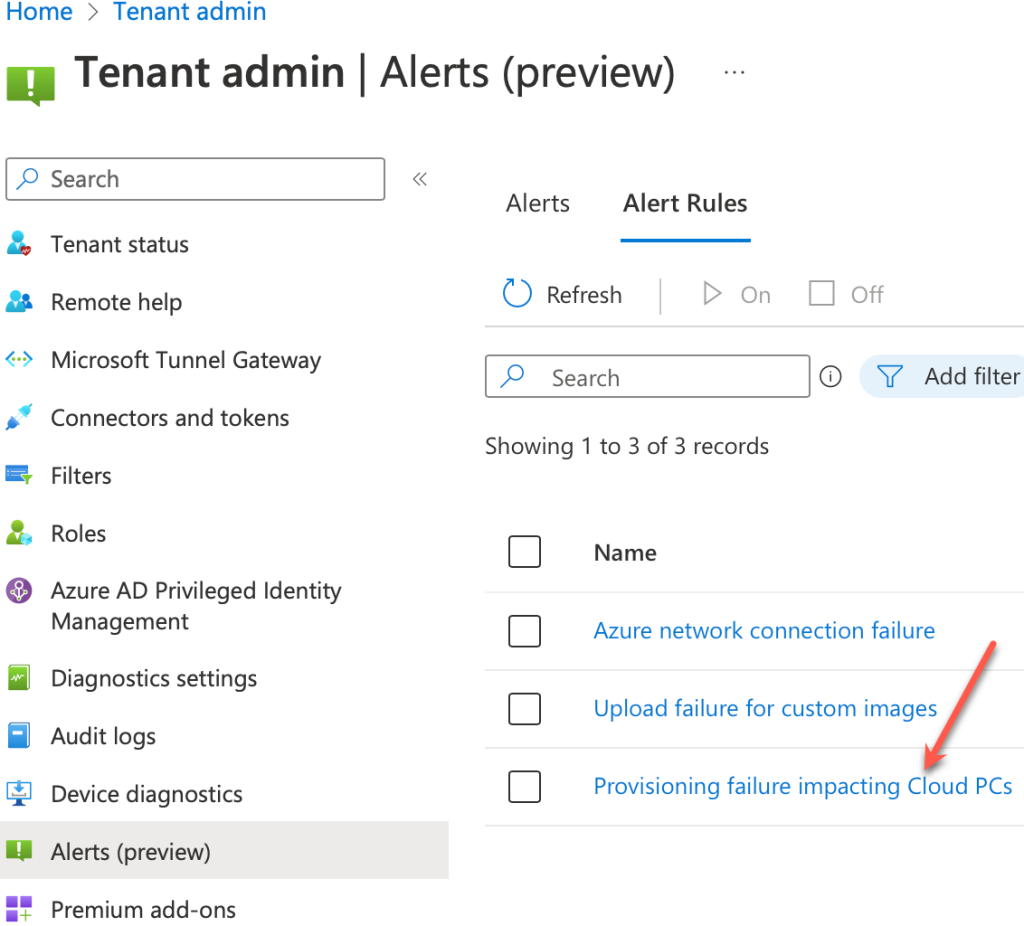The image size is (1024, 926).
Task: Open the Upload failure for custom images rule
Action: click(x=765, y=709)
